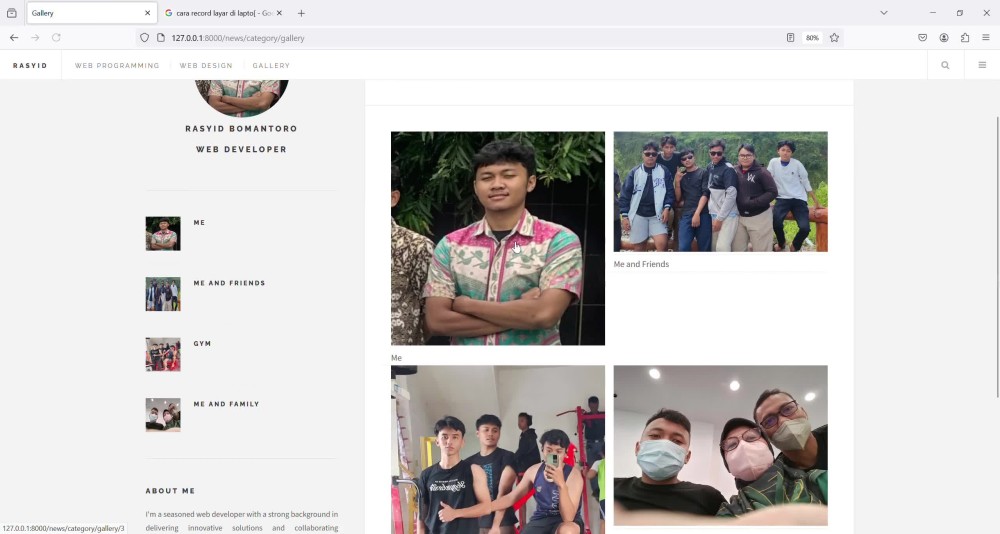Open the site information page icon
The height and width of the screenshot is (534, 1000).
tap(161, 38)
